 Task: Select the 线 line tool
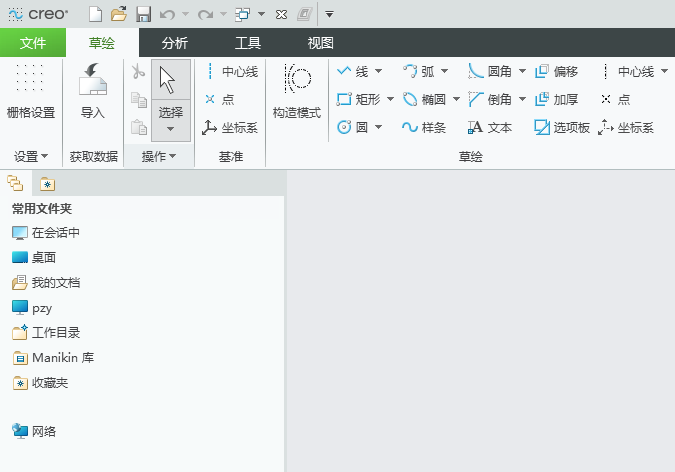click(352, 71)
